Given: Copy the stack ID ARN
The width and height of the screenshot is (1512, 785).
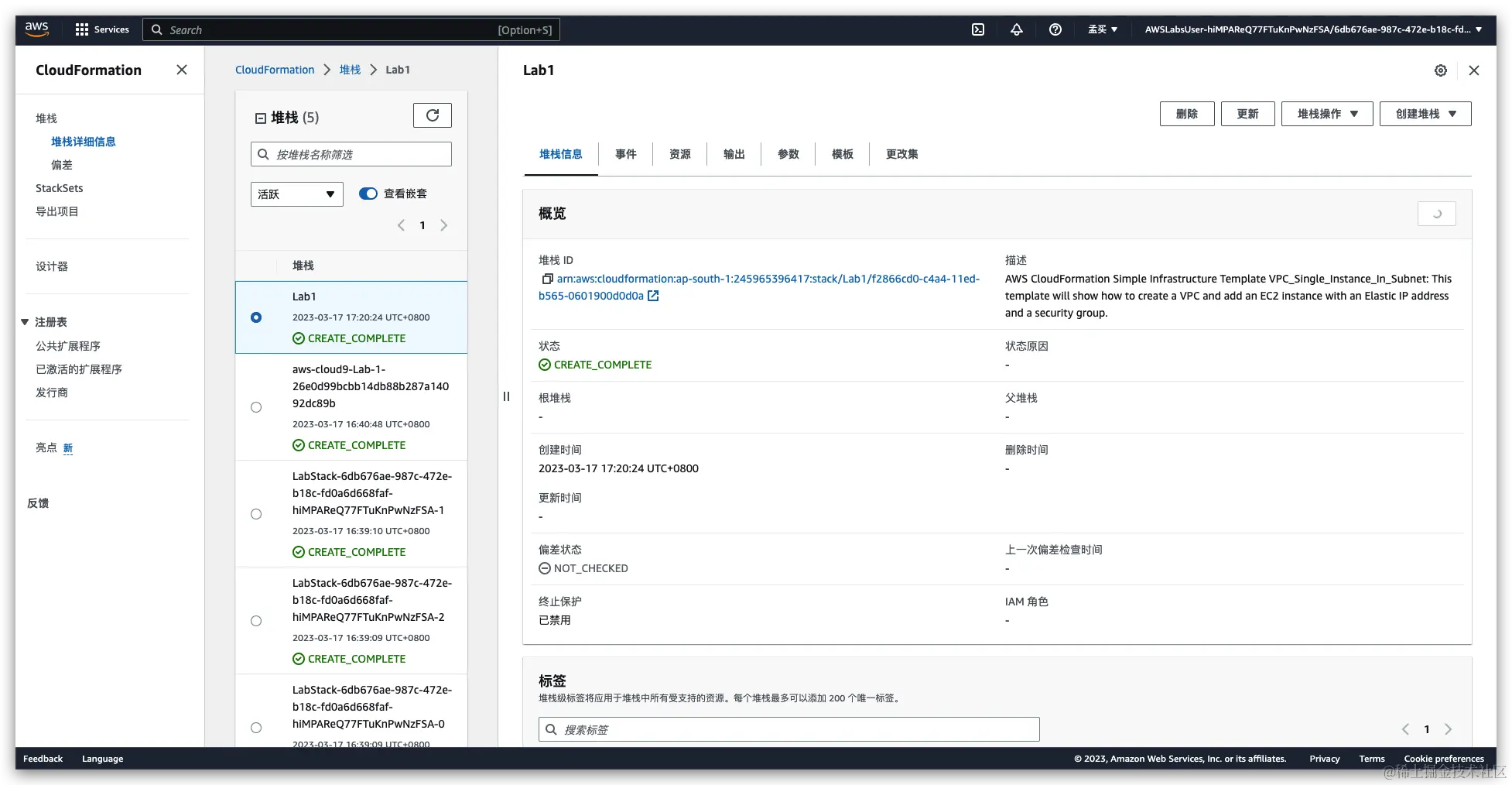Looking at the screenshot, I should [547, 279].
